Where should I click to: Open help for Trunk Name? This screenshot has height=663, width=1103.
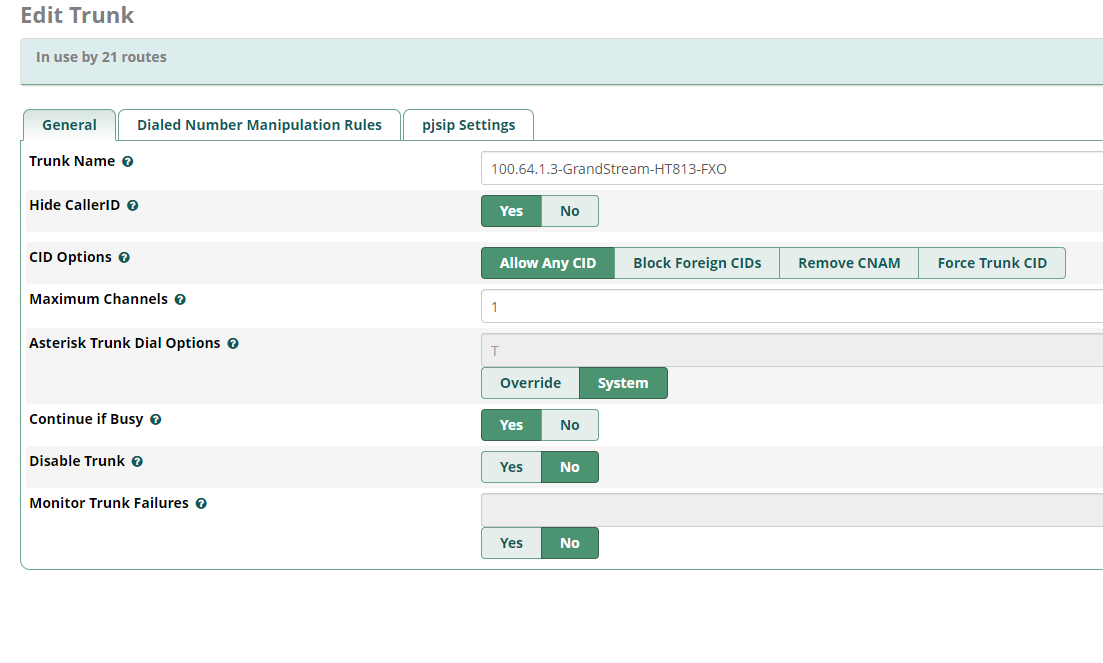[x=127, y=161]
